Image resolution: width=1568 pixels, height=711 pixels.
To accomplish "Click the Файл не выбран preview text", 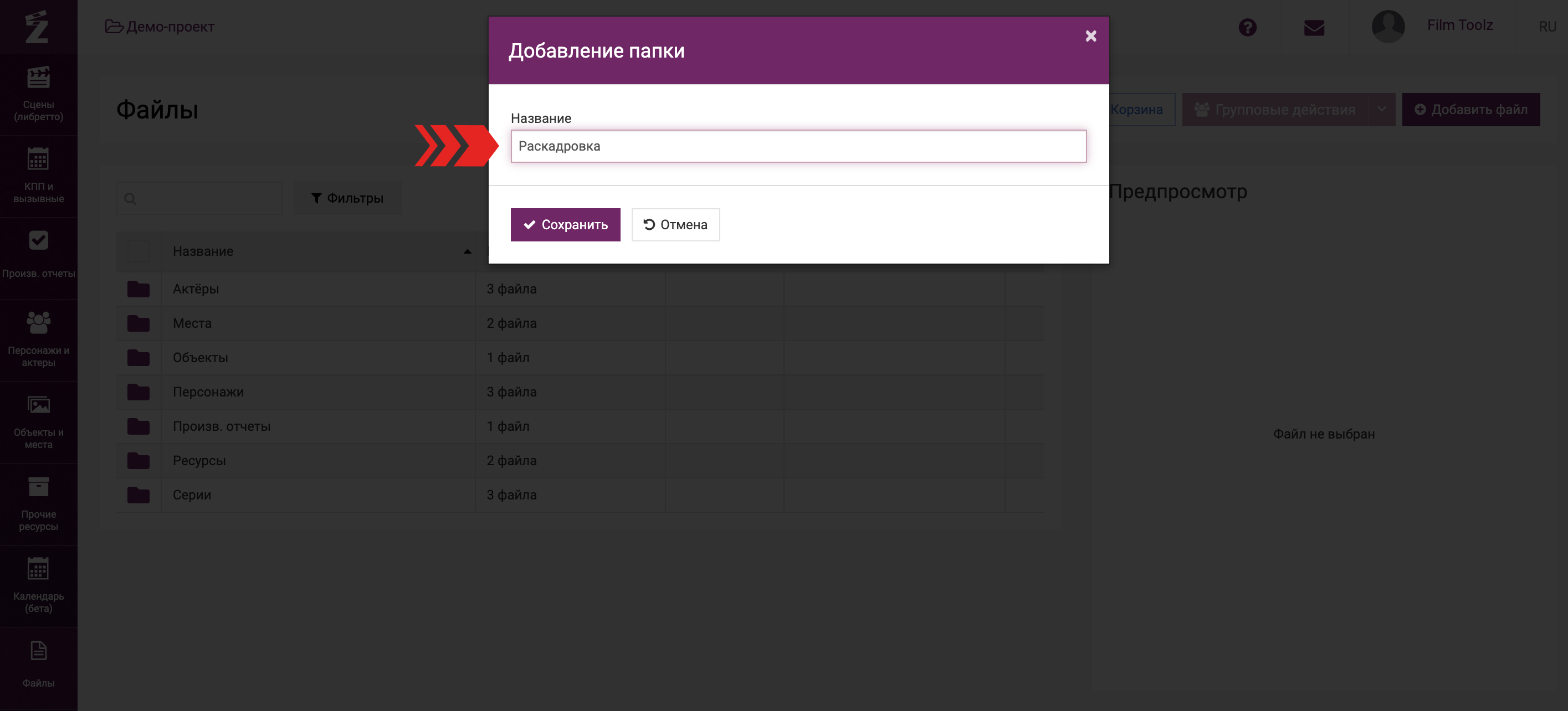I will 1324,434.
